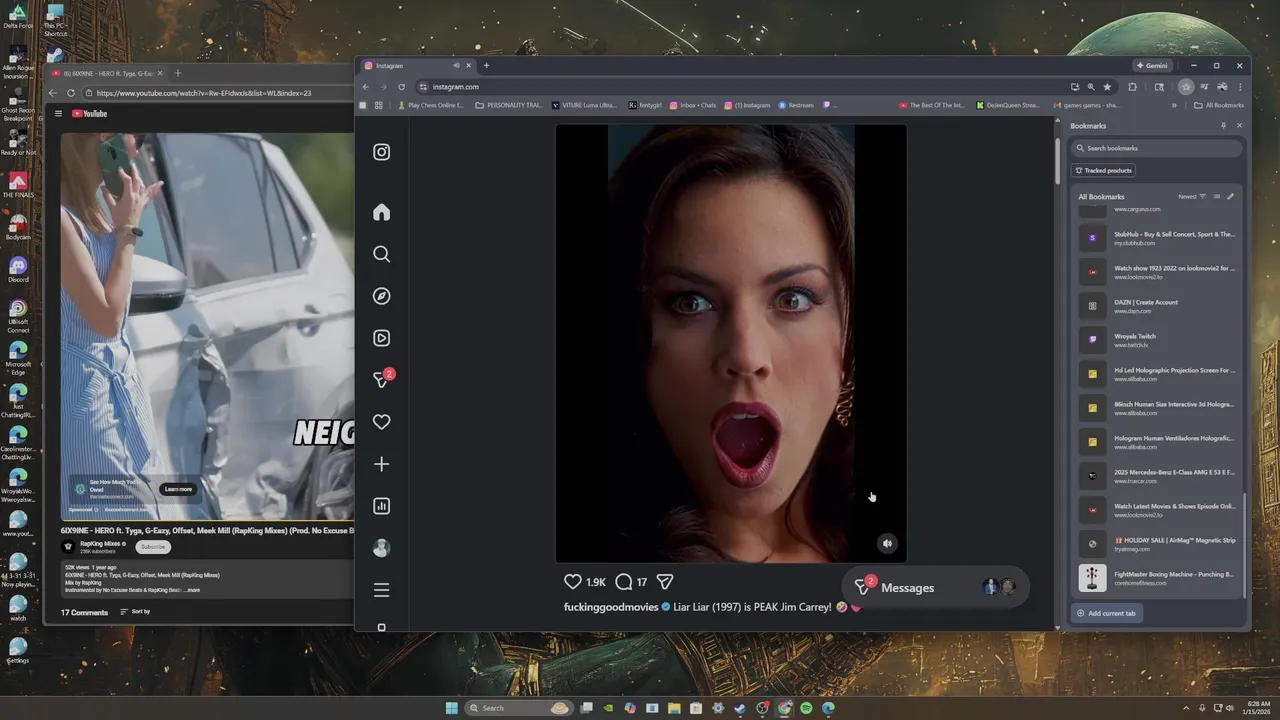Click the Create plus icon in sidebar

coord(381,464)
